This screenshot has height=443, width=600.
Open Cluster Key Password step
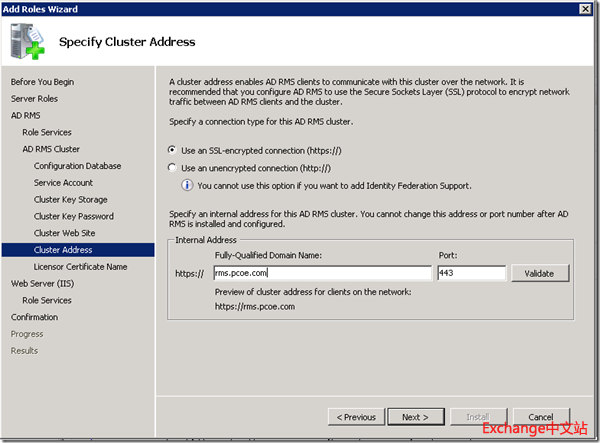[x=74, y=217]
